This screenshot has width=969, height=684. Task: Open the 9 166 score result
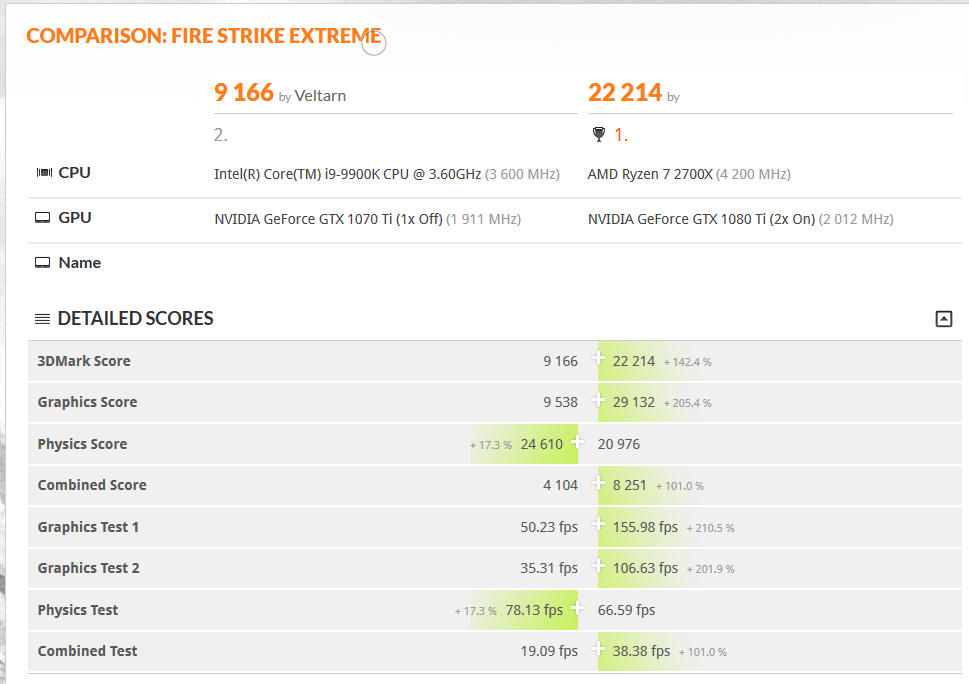[x=244, y=93]
